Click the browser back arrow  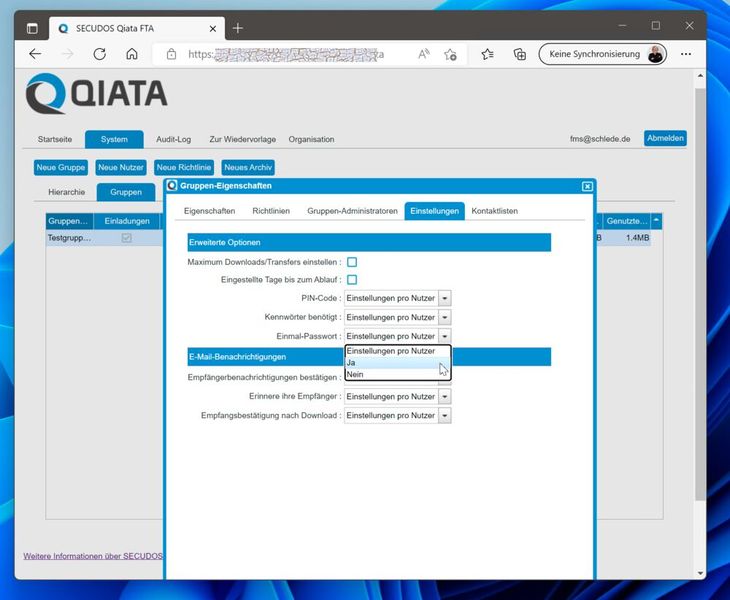coord(36,54)
